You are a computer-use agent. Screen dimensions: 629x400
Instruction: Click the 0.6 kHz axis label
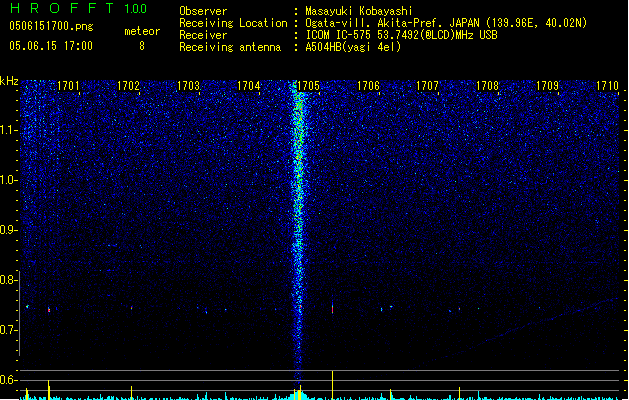8,380
